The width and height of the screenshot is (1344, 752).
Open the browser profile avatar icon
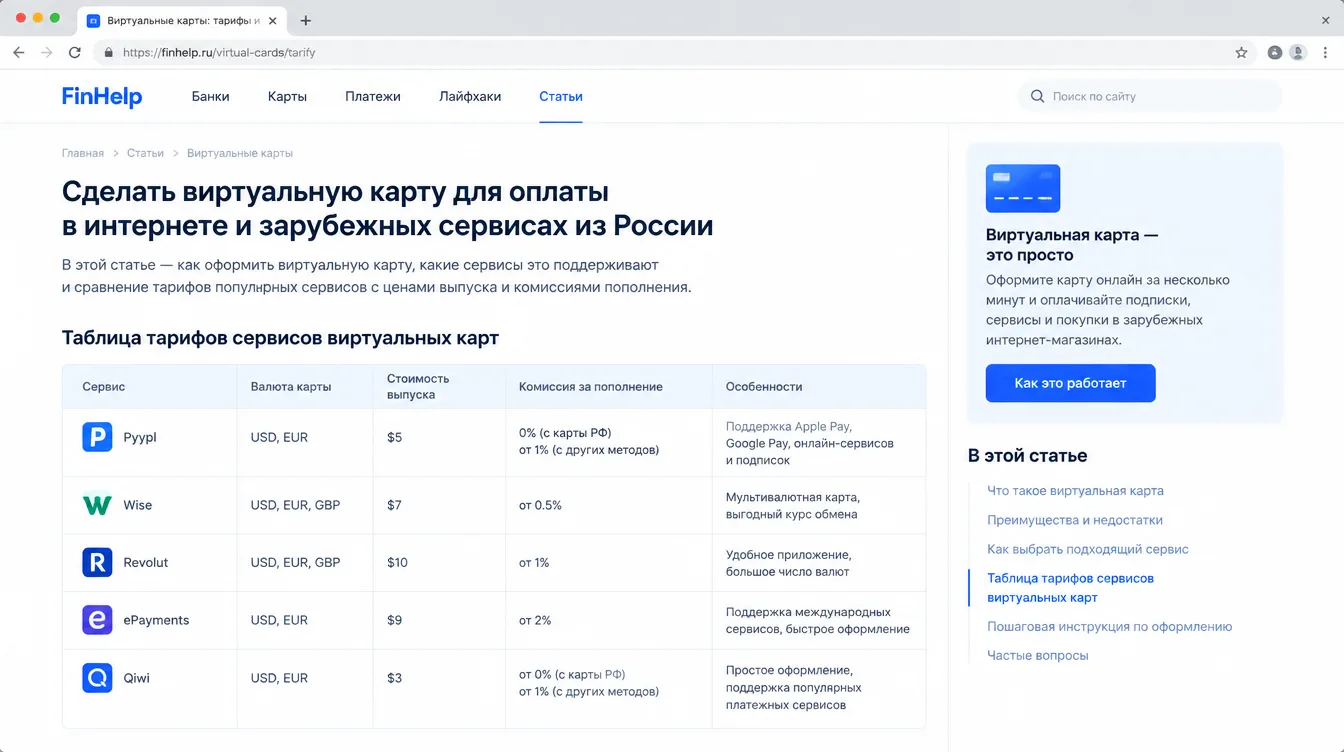coord(1297,52)
